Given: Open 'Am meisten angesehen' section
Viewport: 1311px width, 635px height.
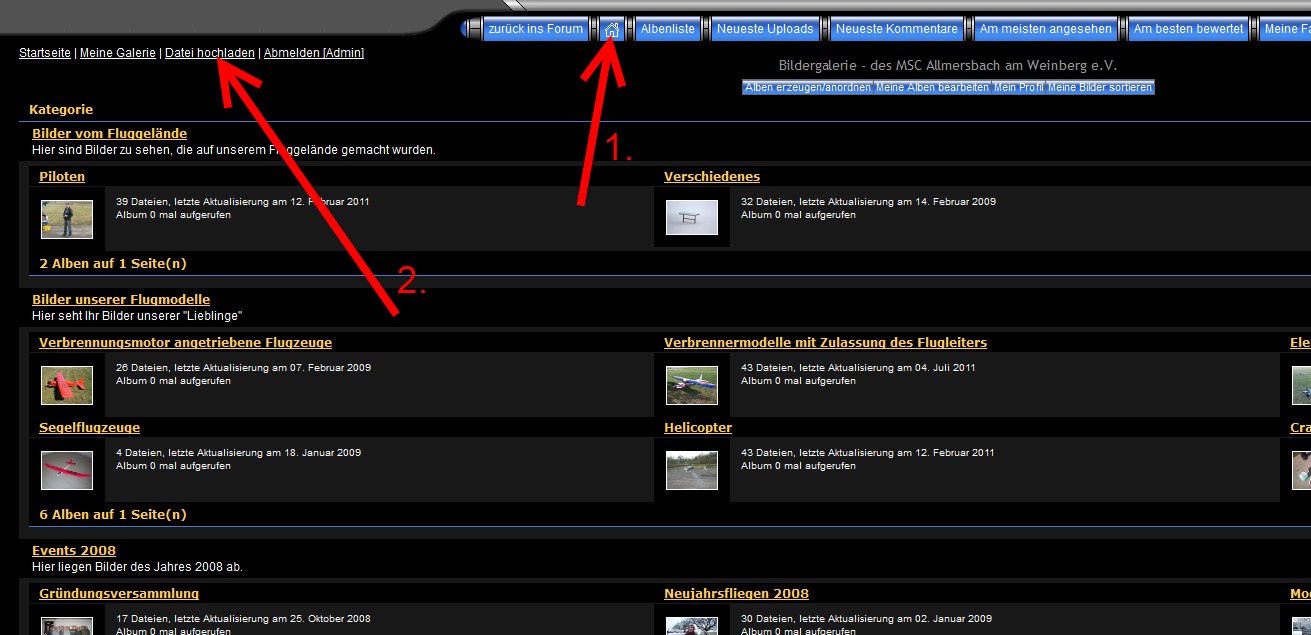Looking at the screenshot, I should pyautogui.click(x=1046, y=29).
